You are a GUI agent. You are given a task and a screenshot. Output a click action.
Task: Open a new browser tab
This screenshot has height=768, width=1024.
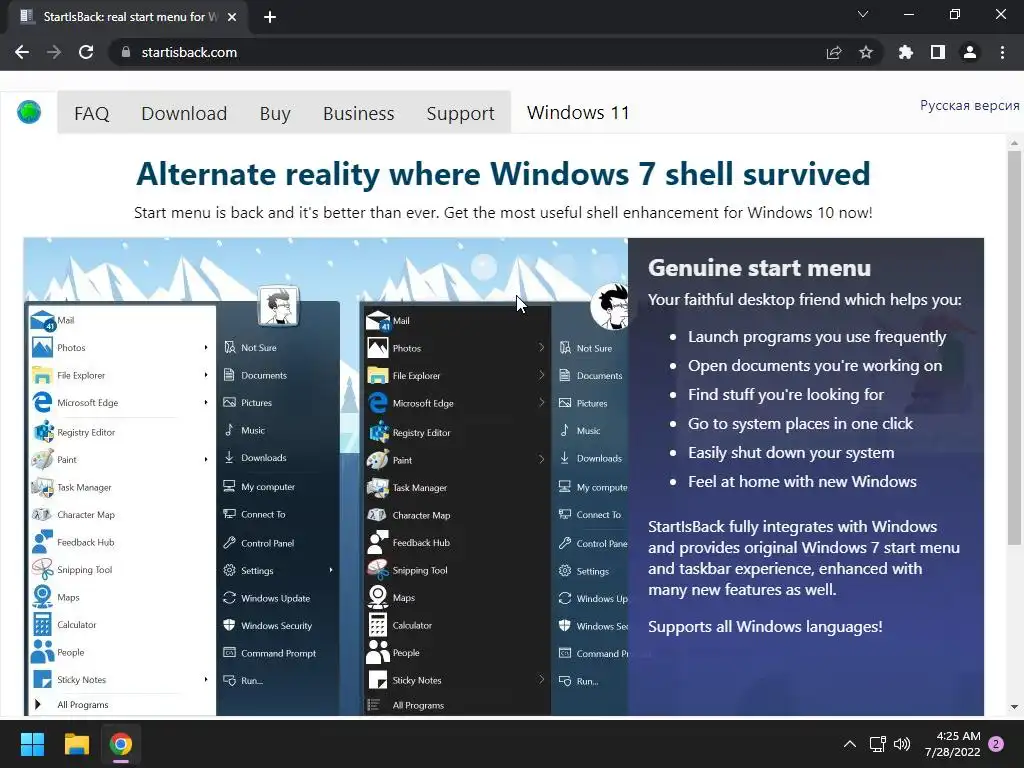[270, 17]
